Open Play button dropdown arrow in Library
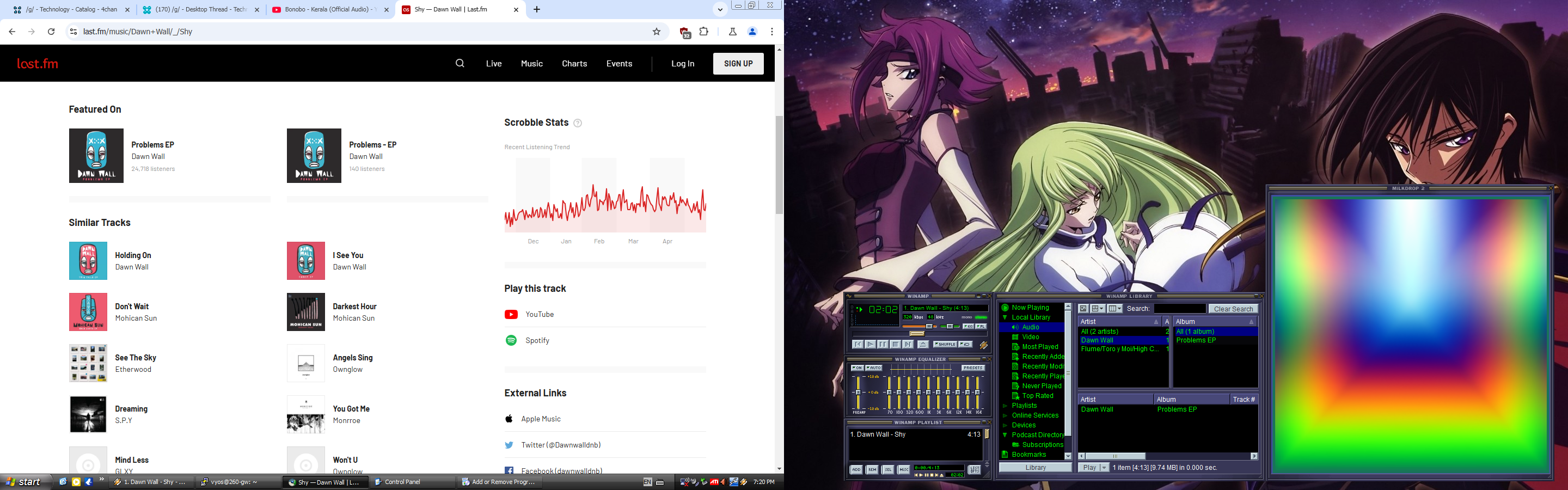Screen dimensions: 1568x490 (1104, 468)
